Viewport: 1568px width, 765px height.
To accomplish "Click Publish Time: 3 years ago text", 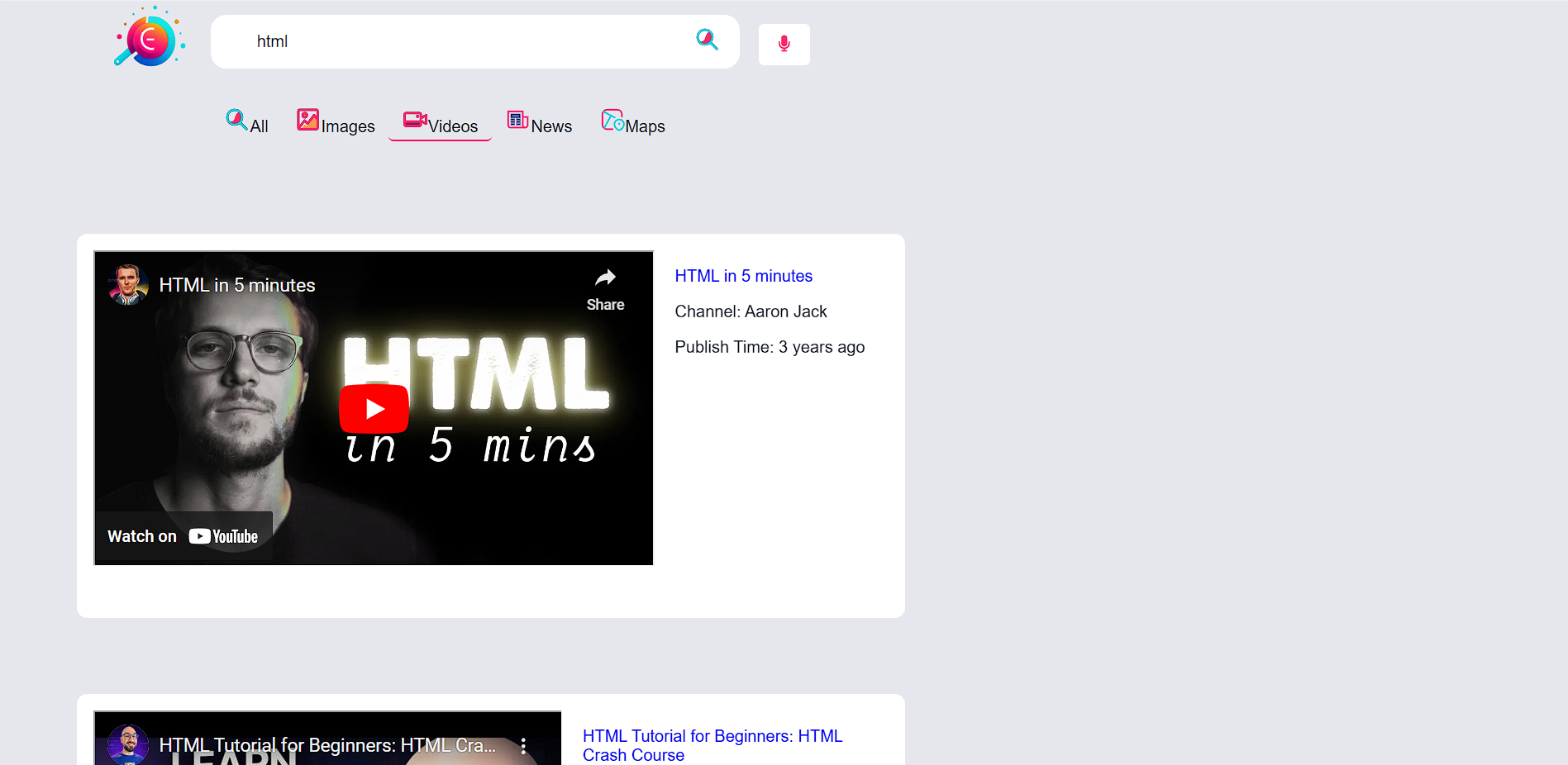I will (x=770, y=347).
